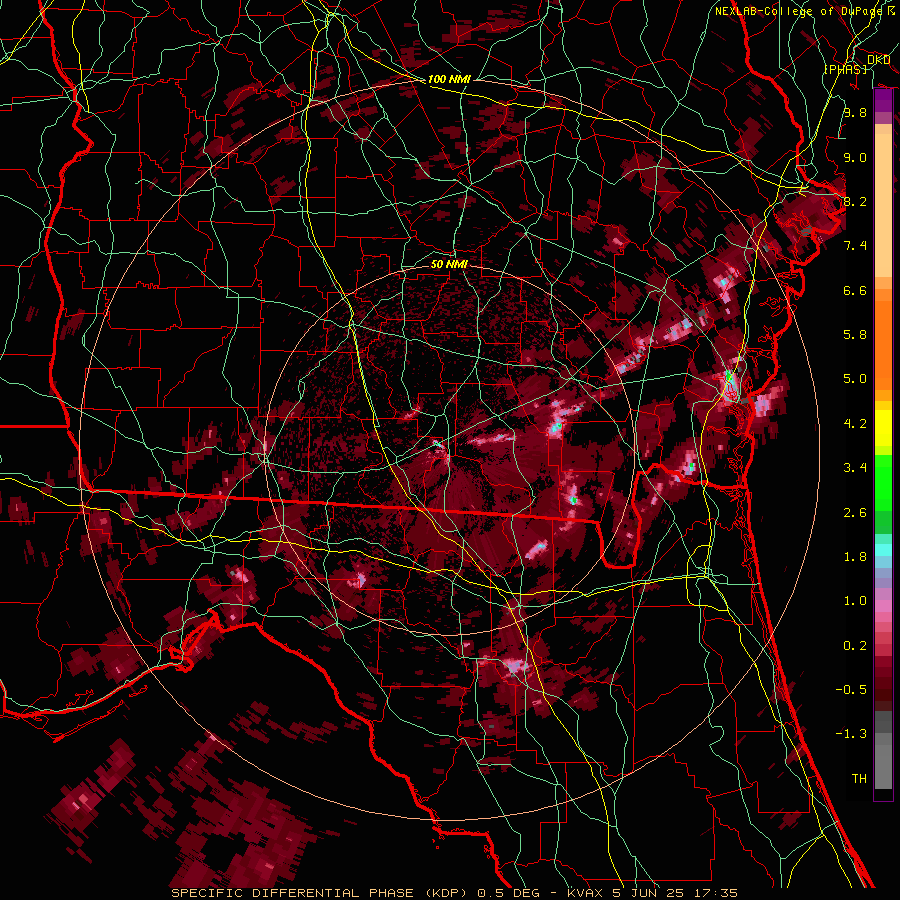Click the -1.3 legend value
Screen dimensions: 900x900
coord(851,734)
